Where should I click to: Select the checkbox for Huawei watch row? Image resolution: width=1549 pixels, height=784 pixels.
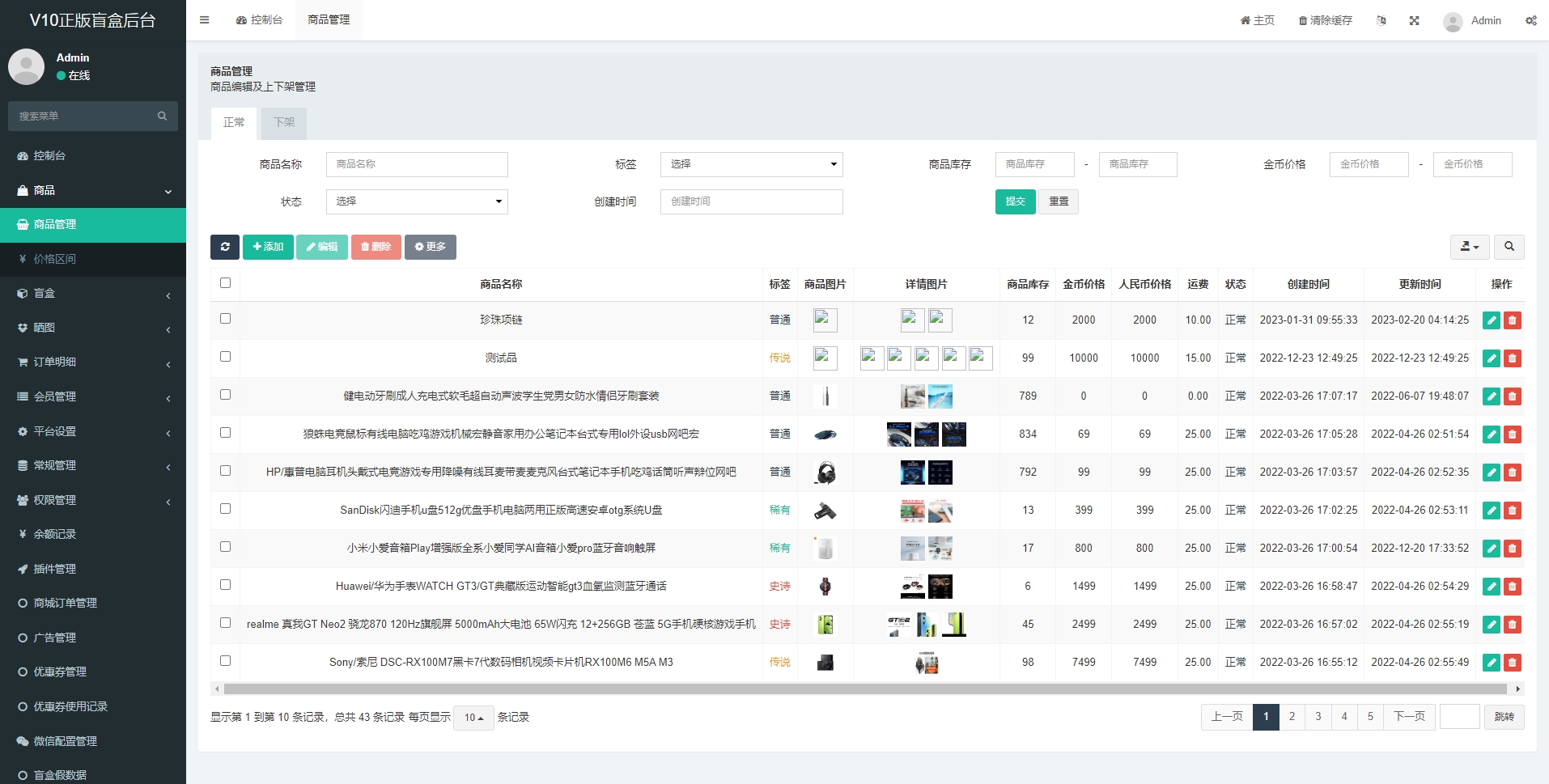[225, 585]
